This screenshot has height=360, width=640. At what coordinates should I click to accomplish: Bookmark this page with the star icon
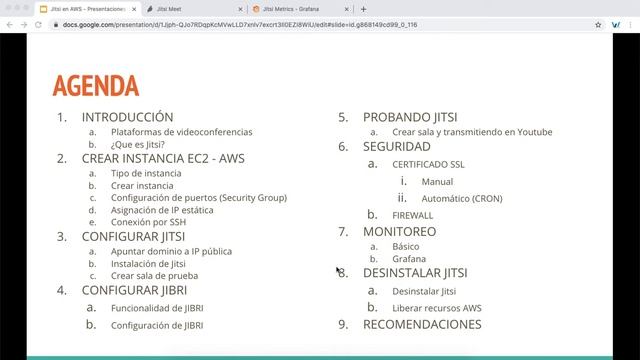598,25
